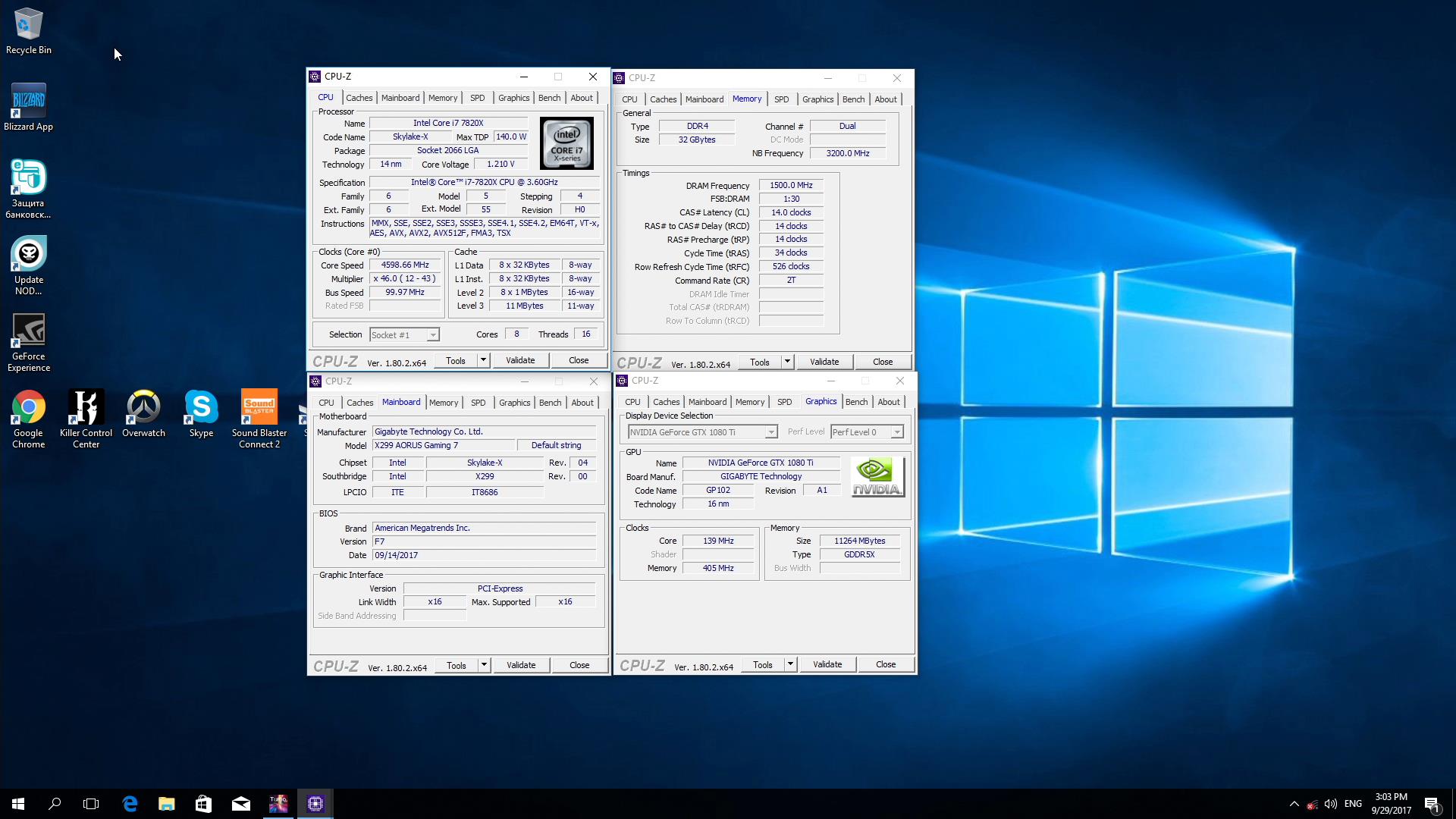Launch the Blizzard App desktop shortcut
The image size is (1456, 819).
pyautogui.click(x=29, y=107)
